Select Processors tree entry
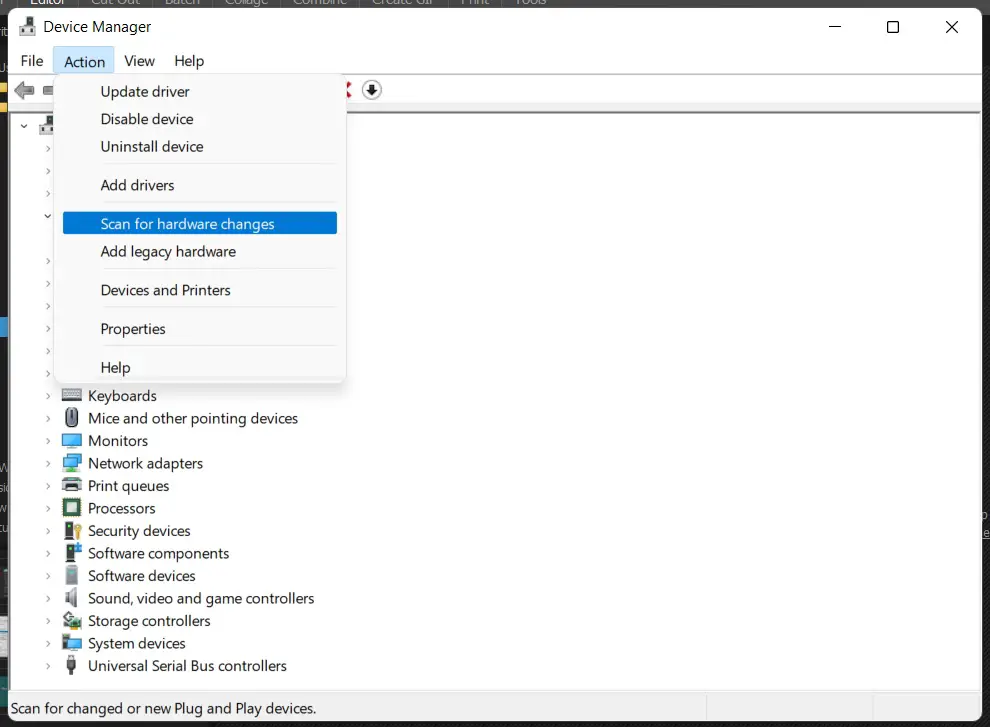The height and width of the screenshot is (727, 990). 121,508
